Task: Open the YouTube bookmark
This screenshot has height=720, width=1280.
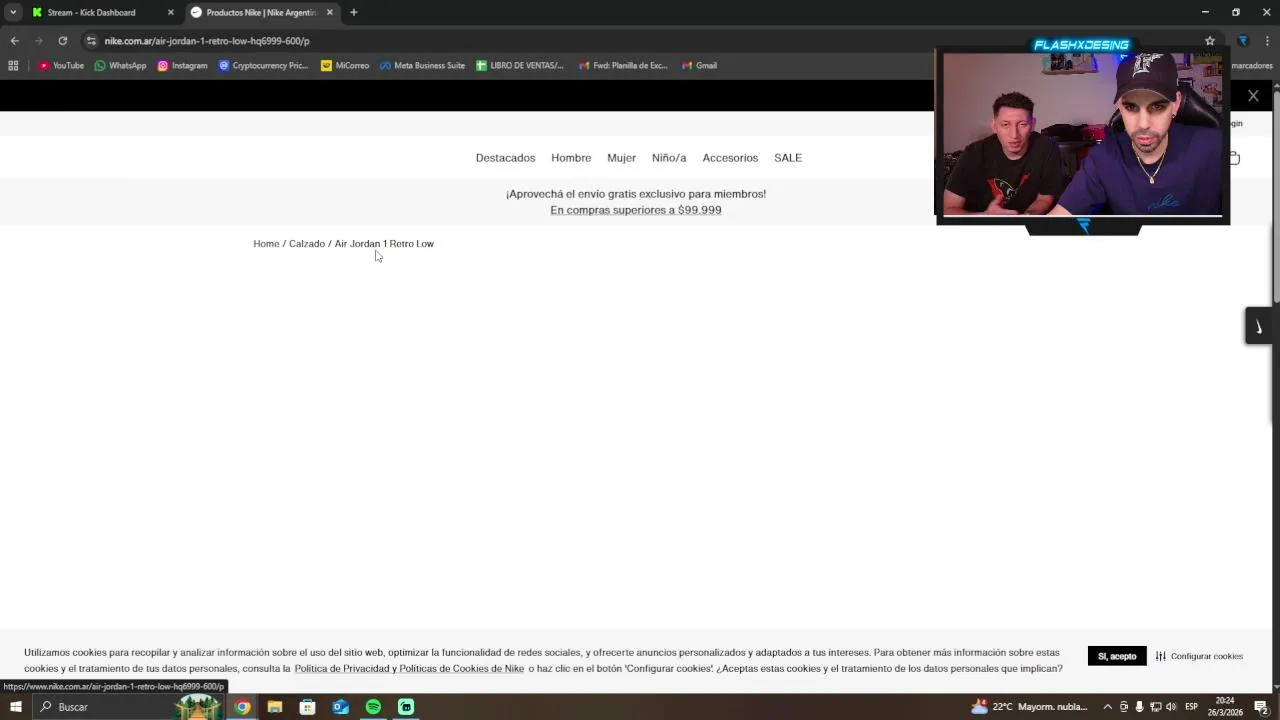Action: (x=61, y=66)
